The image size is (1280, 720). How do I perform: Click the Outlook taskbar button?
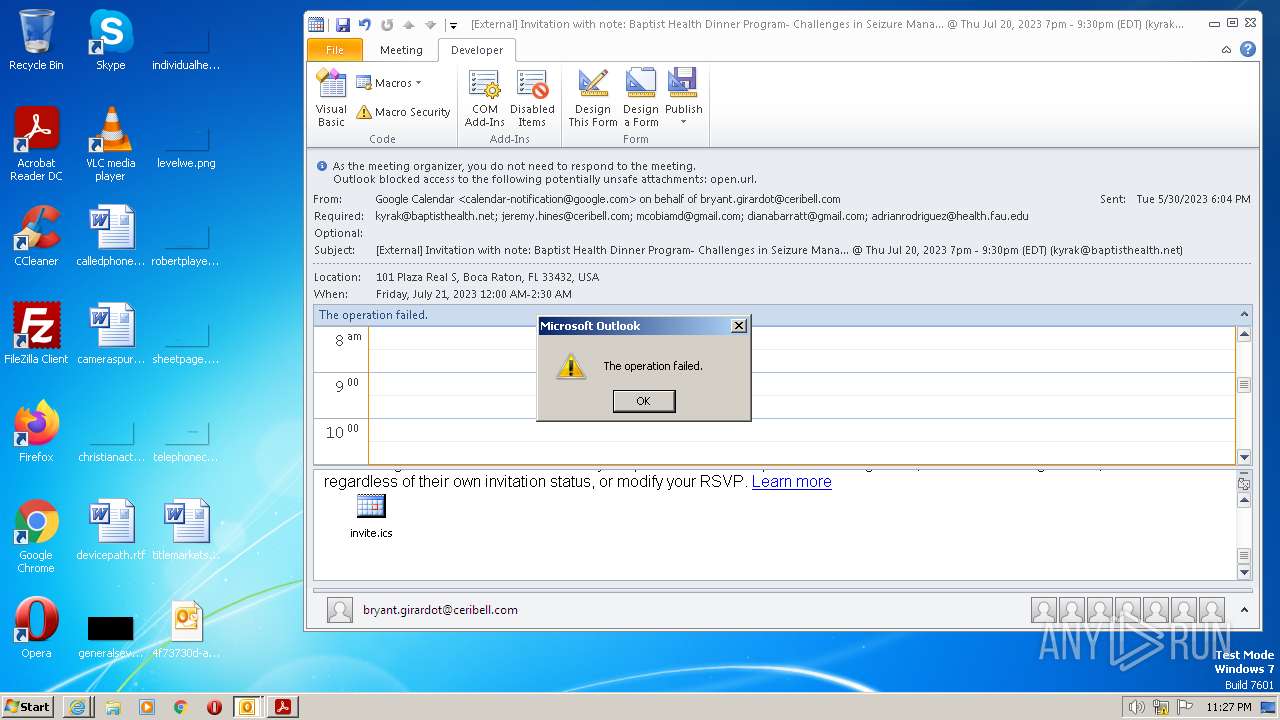click(x=246, y=707)
